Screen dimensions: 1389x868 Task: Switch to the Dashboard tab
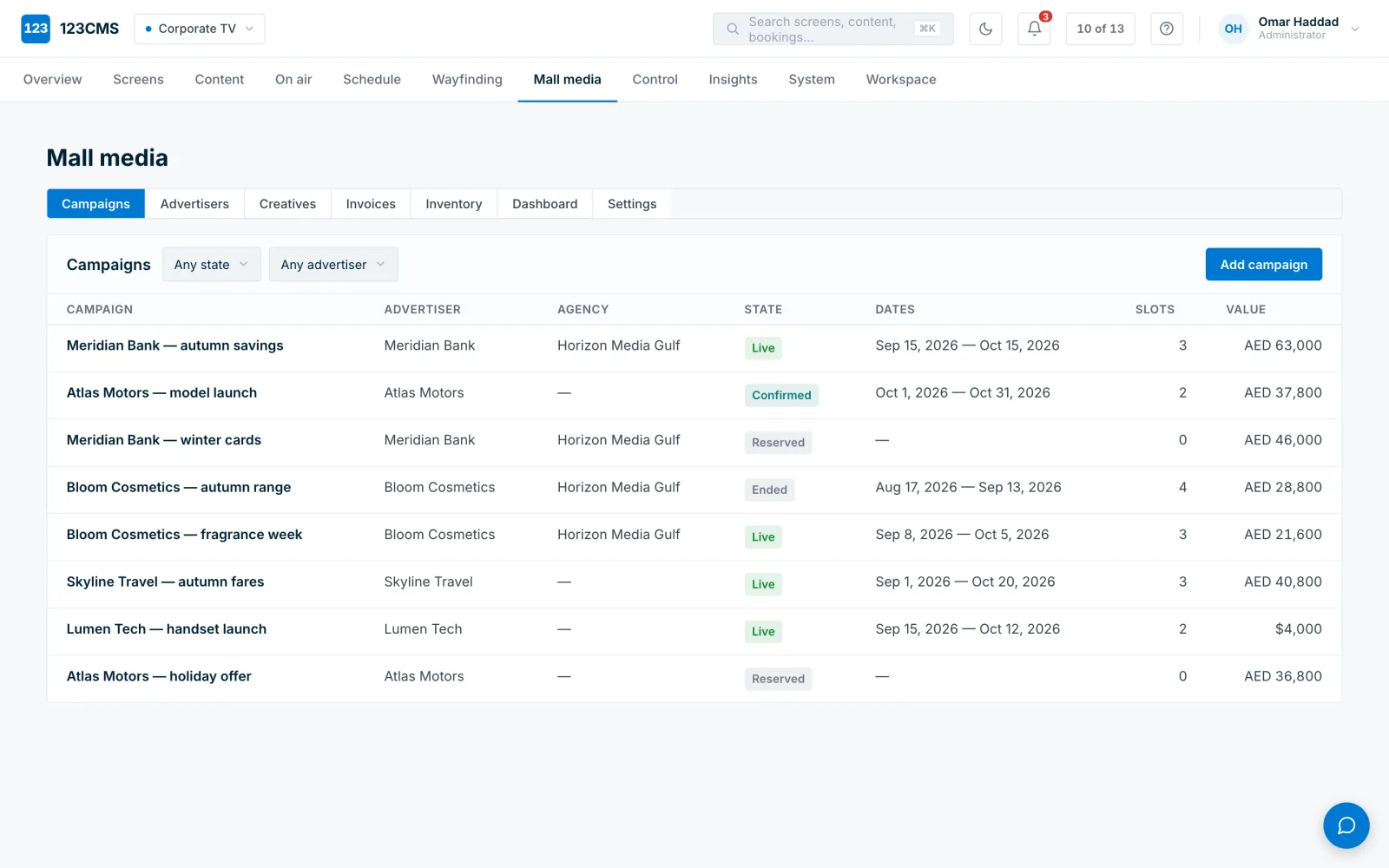(x=544, y=204)
